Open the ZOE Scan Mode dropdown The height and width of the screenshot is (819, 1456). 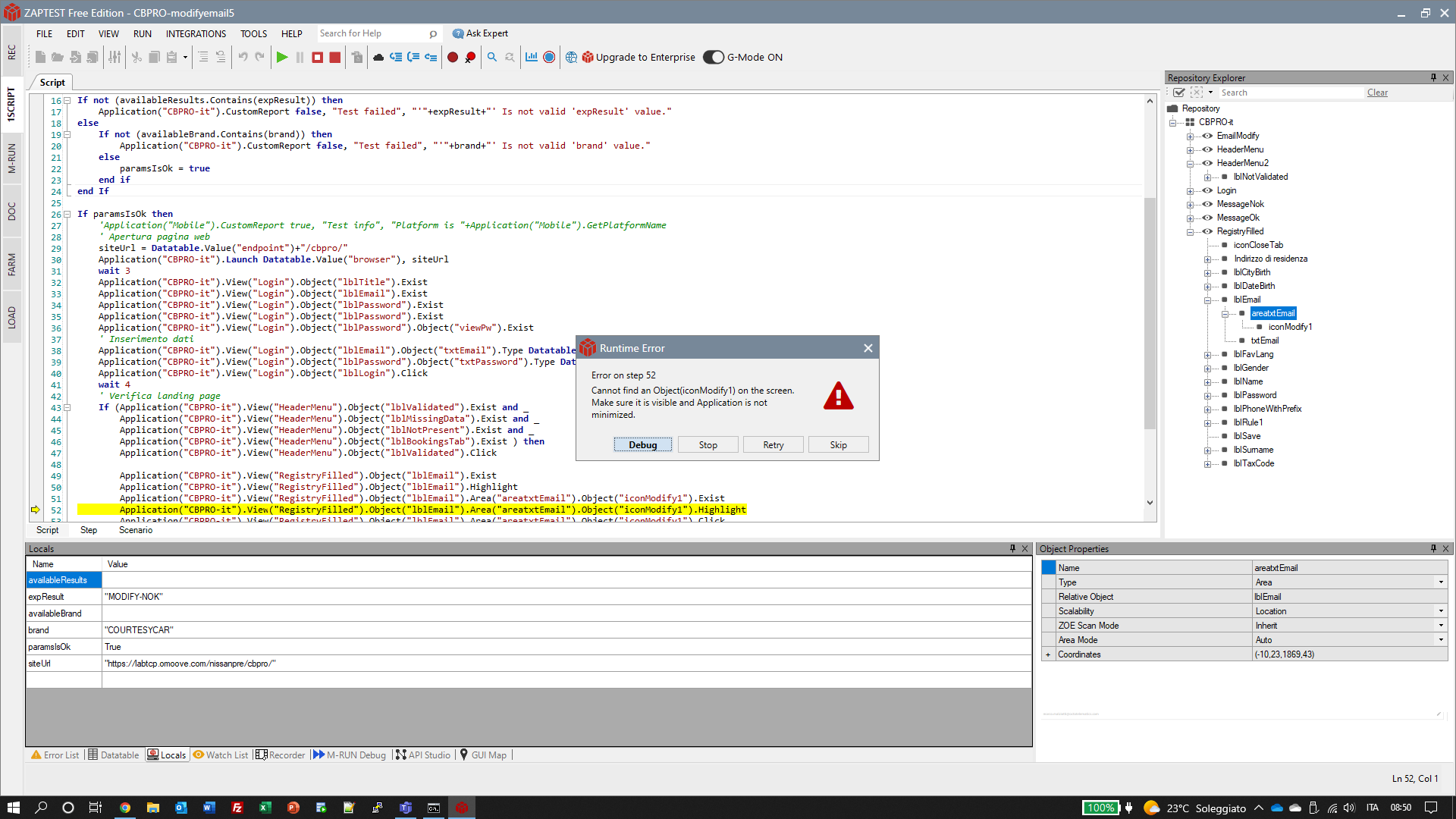click(x=1441, y=626)
